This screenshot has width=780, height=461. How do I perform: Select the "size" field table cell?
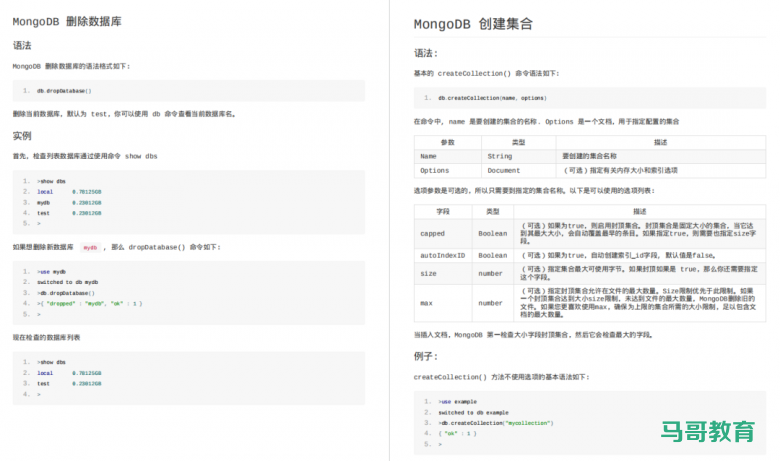(x=428, y=272)
